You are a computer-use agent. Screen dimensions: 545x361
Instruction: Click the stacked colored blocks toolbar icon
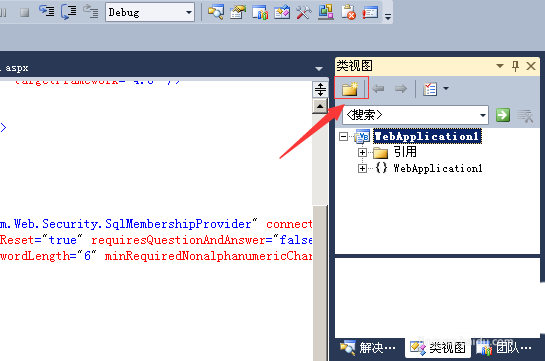coord(326,13)
